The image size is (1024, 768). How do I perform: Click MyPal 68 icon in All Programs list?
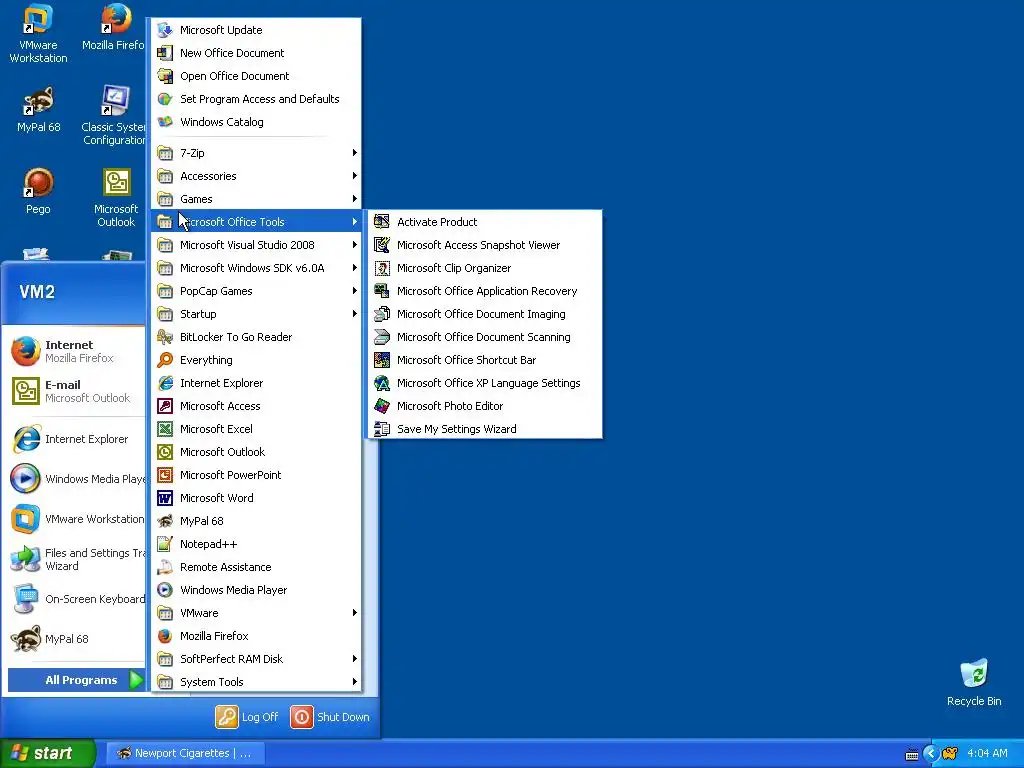click(165, 521)
